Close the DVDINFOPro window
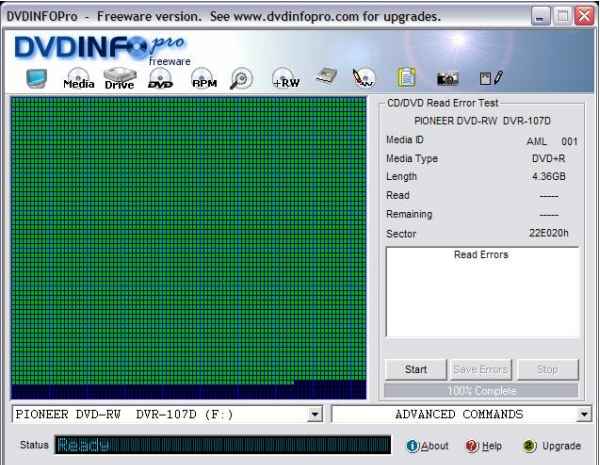This screenshot has width=600, height=465. tap(584, 16)
